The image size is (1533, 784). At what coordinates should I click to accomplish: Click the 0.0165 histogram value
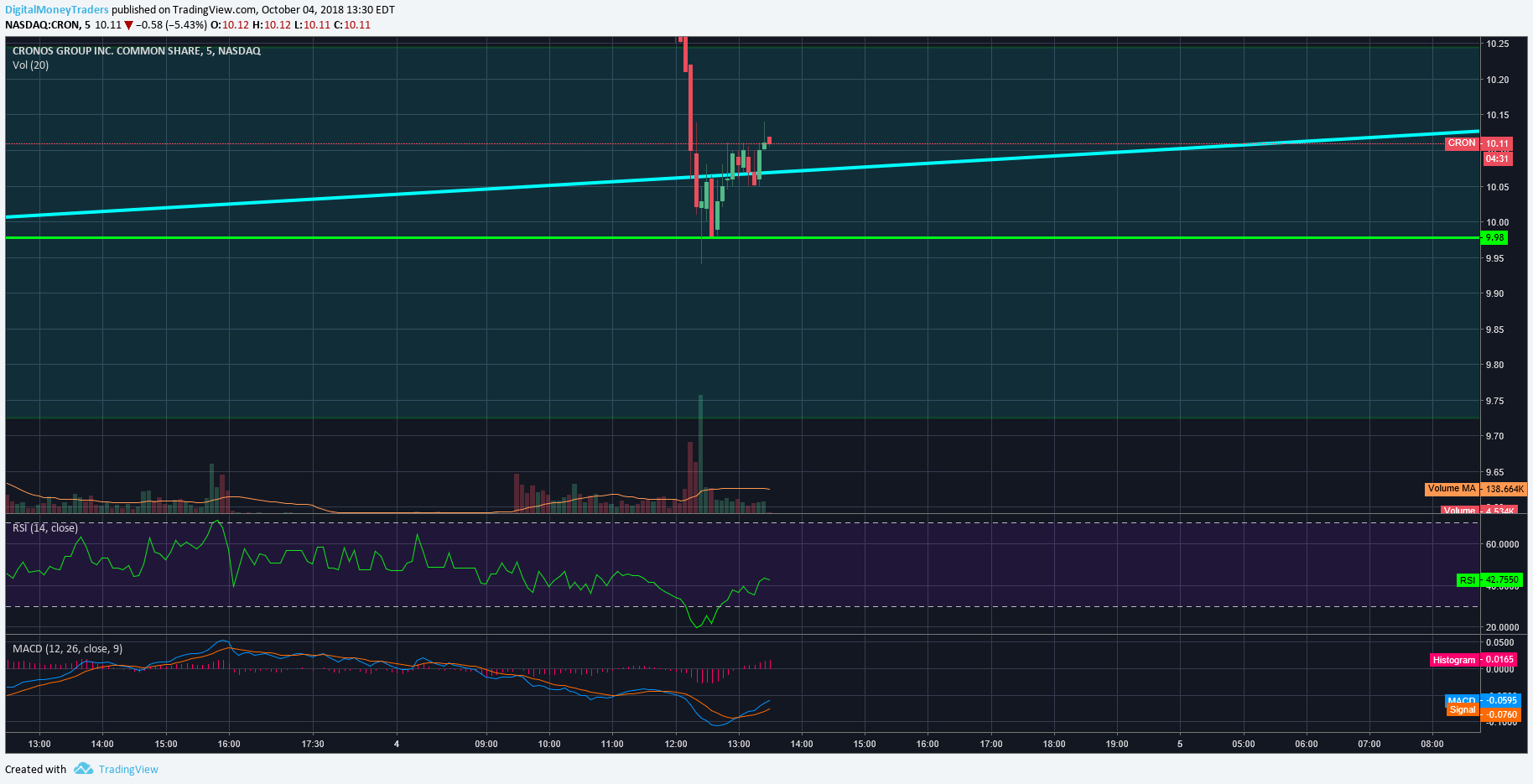click(1499, 660)
